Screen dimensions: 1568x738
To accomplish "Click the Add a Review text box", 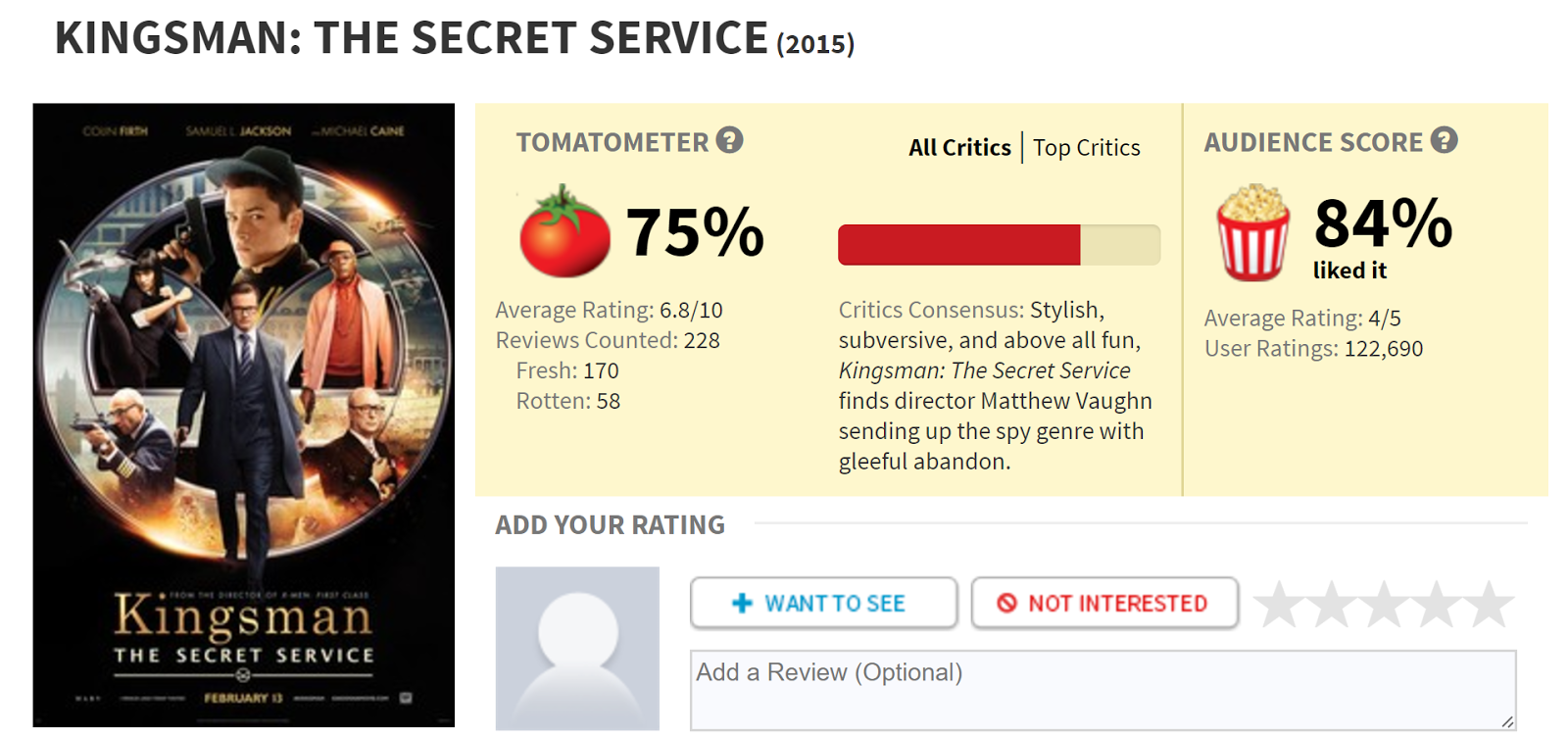I will (1102, 689).
